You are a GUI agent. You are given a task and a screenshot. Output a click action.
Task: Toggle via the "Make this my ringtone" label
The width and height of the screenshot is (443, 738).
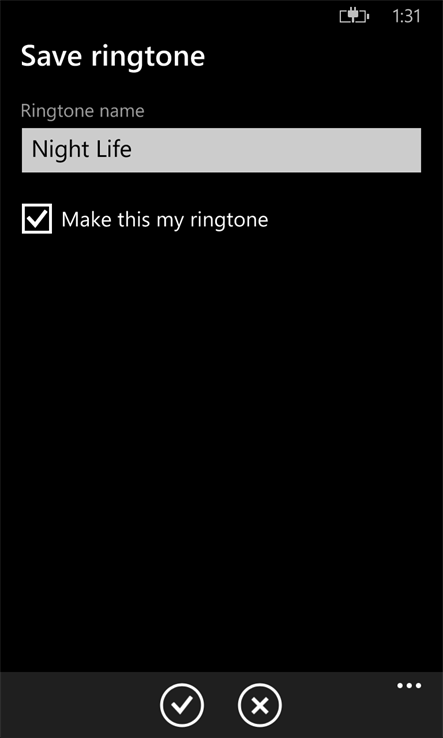(x=165, y=220)
